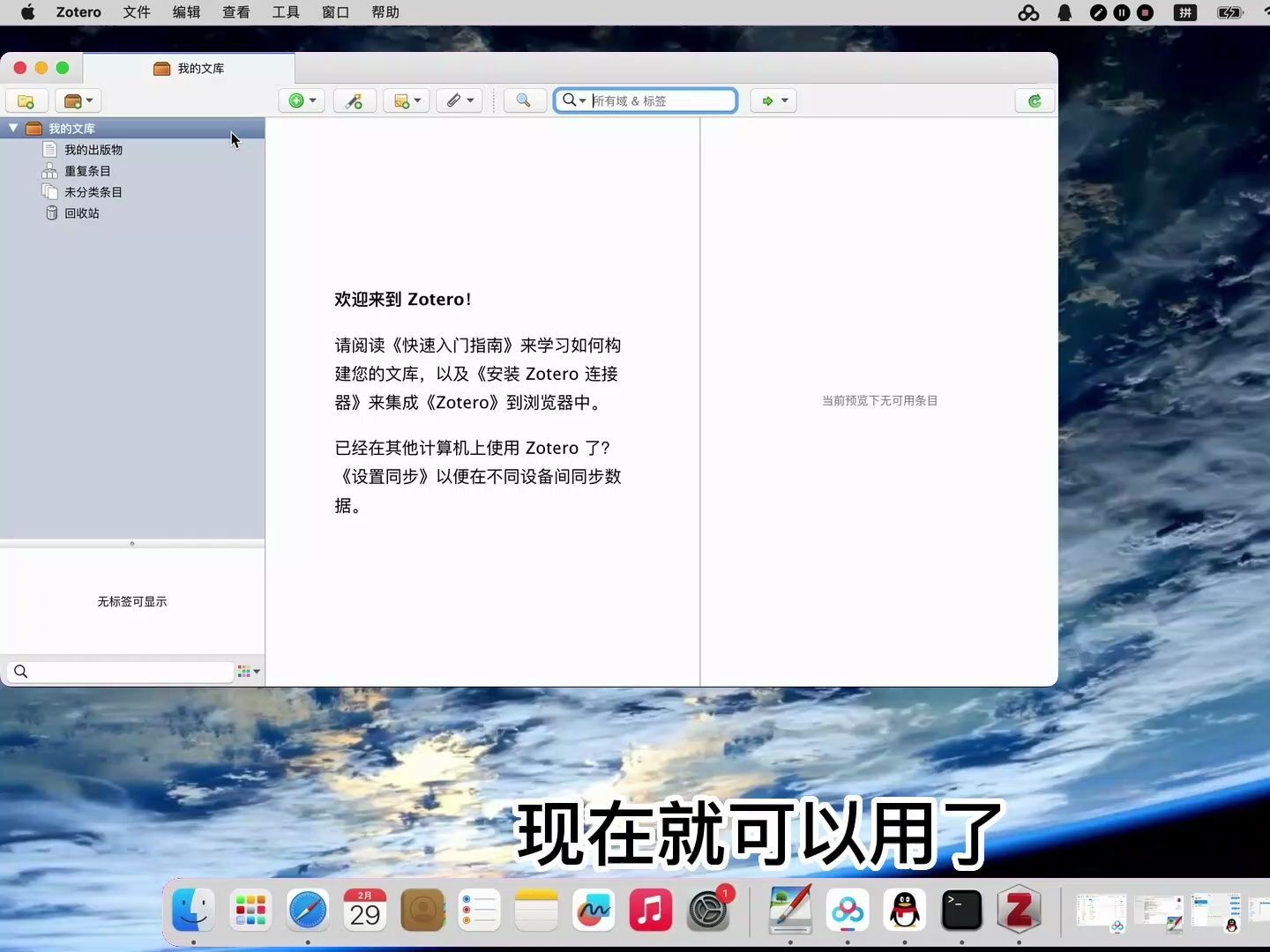Screen dimensions: 1270x952
Task: Open Calendar from the Dock
Action: [x=365, y=910]
